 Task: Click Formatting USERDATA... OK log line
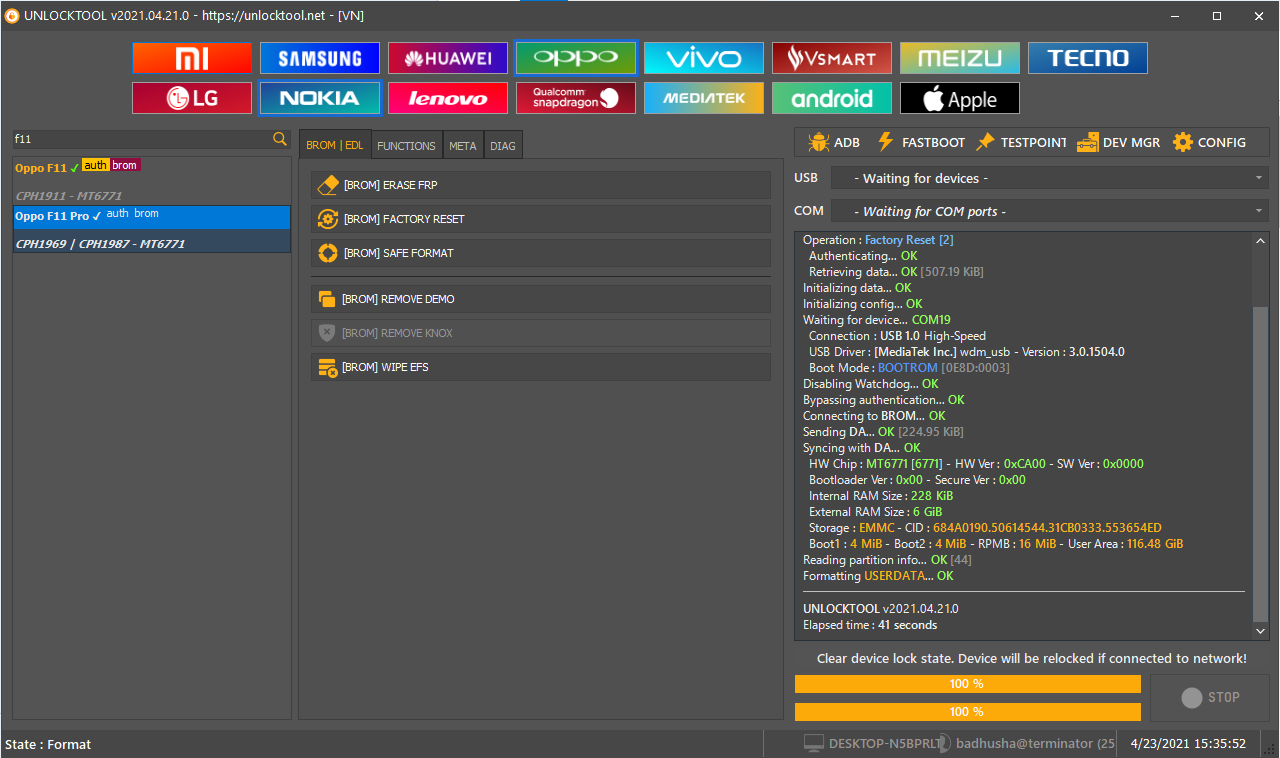[878, 576]
